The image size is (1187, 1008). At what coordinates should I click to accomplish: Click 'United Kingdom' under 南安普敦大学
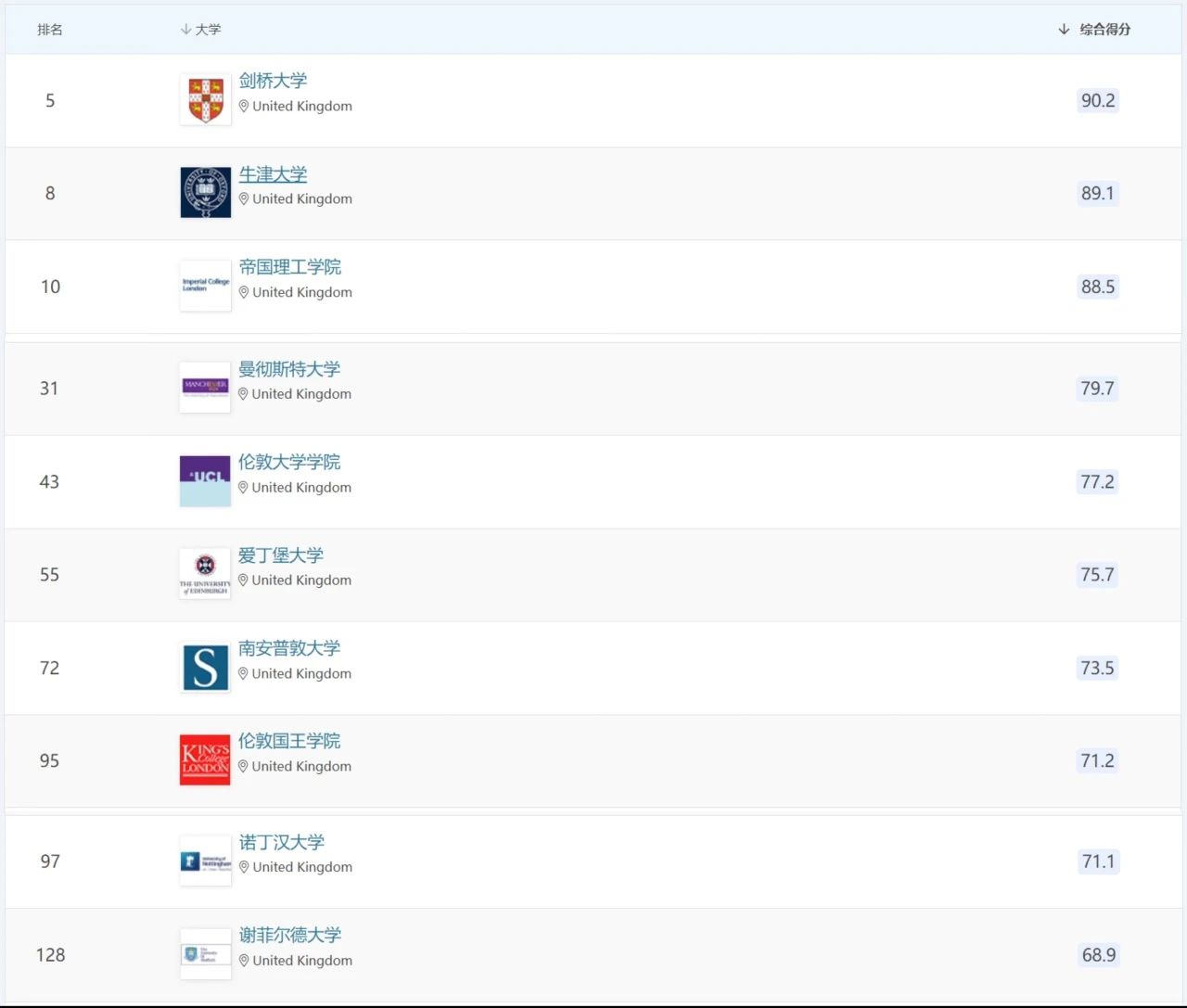pos(301,674)
